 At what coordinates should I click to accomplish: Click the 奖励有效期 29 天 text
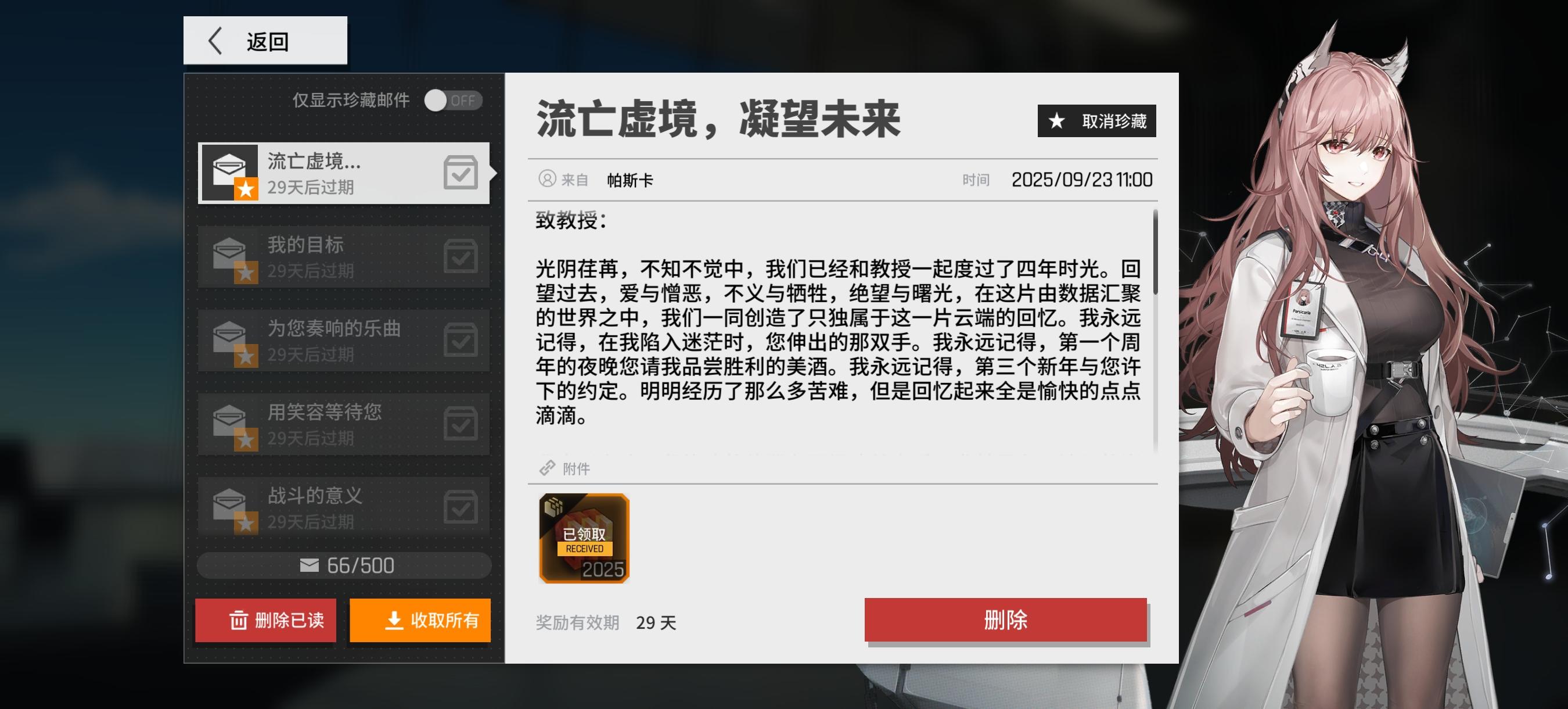[606, 622]
